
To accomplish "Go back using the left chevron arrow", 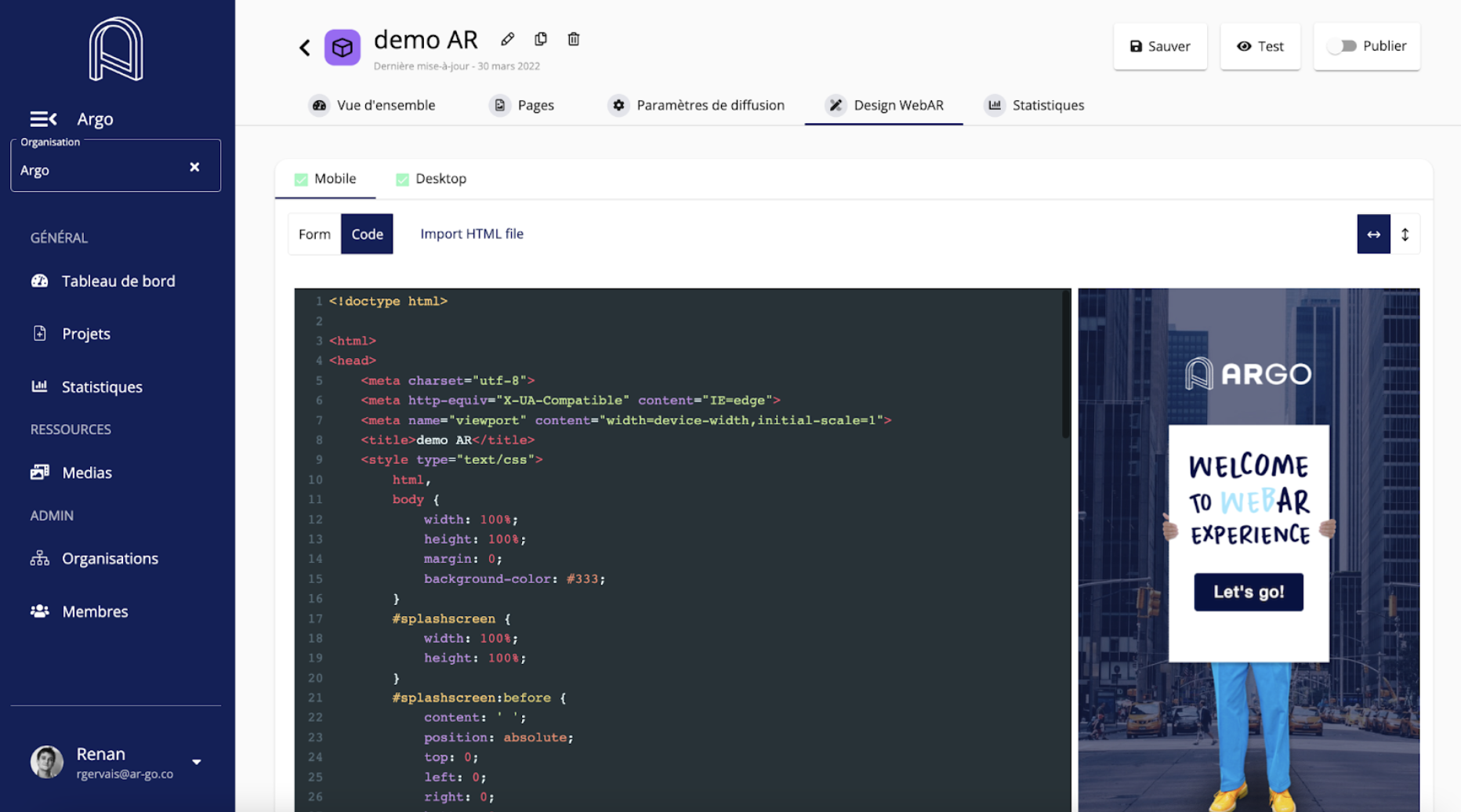I will [305, 48].
